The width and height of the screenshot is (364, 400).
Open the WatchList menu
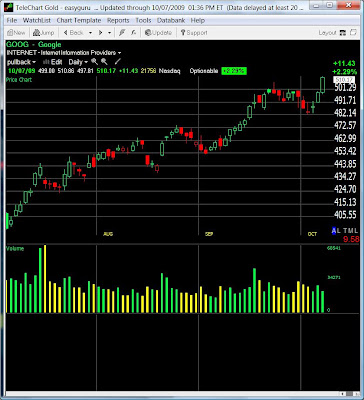click(37, 20)
